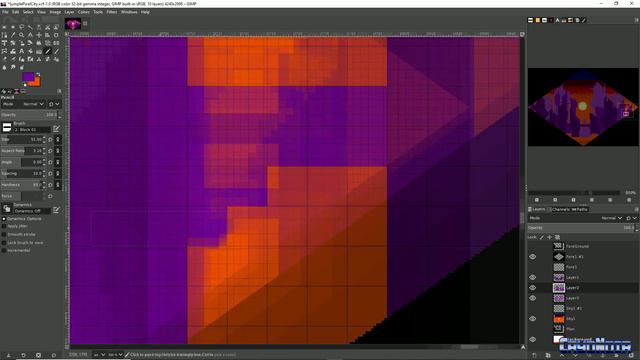Select the Smudge tool

click(13, 67)
